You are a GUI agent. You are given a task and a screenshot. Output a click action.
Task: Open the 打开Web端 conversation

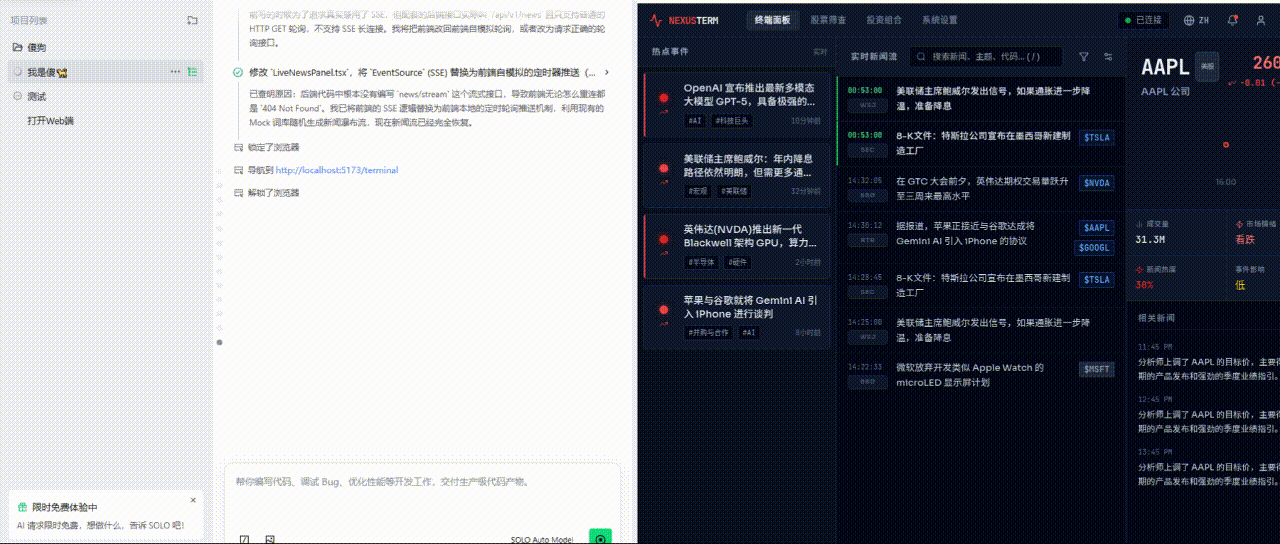point(50,120)
